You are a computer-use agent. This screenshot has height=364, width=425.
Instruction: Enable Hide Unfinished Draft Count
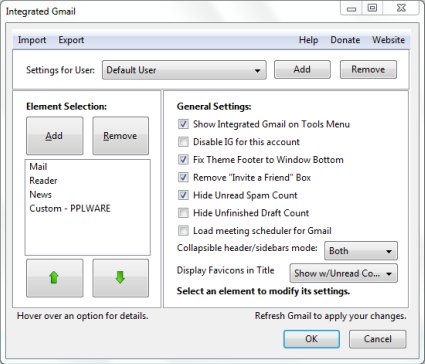pos(183,213)
